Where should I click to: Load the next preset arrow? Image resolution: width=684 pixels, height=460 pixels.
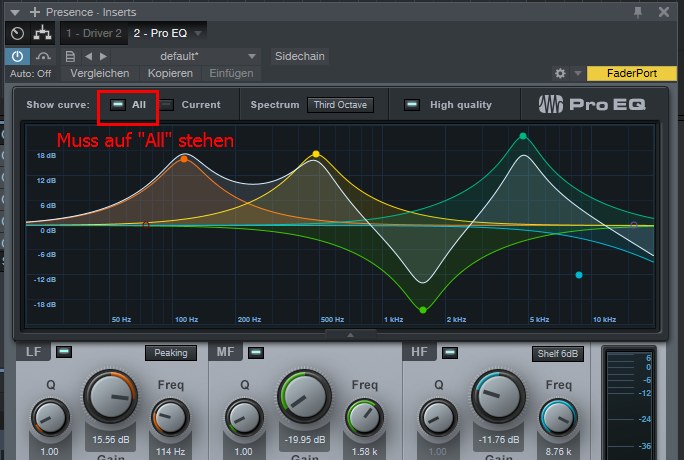103,56
